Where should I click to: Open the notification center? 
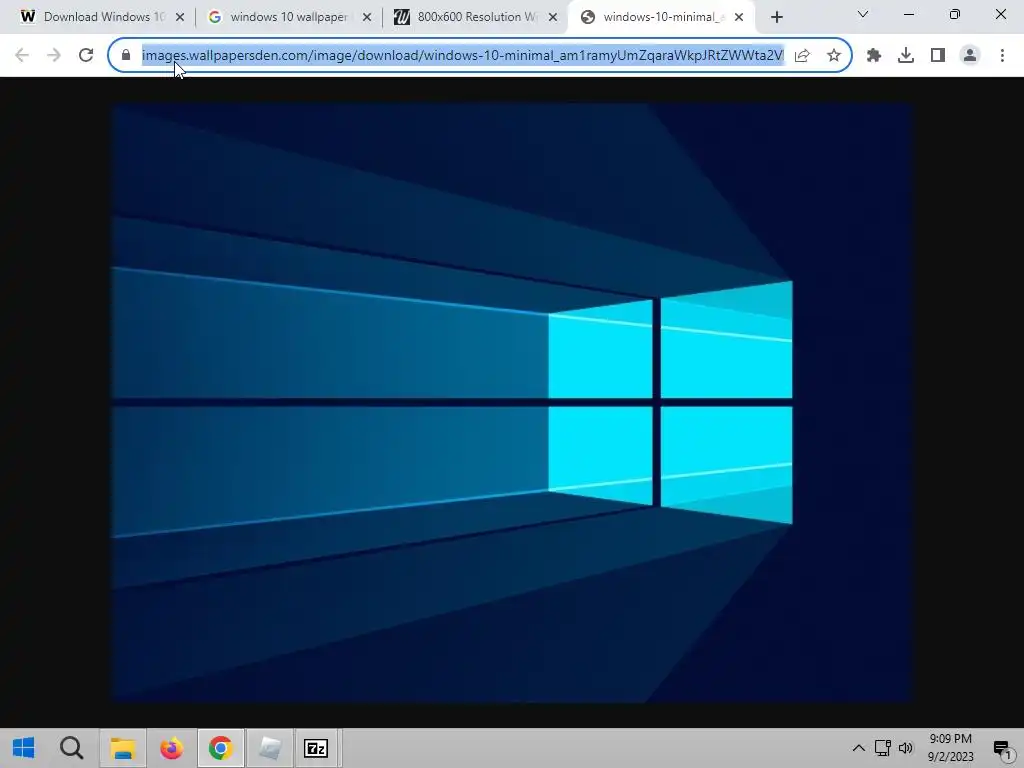point(1002,748)
